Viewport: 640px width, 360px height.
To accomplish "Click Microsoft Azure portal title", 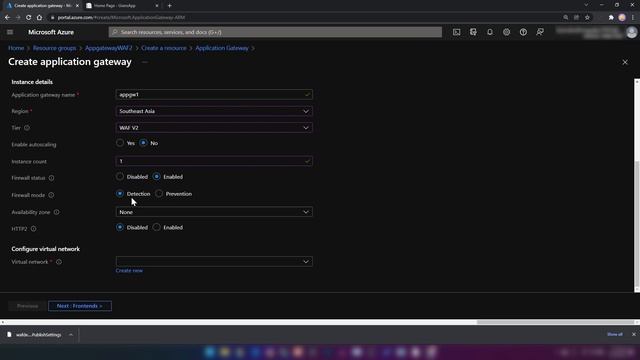I will [x=51, y=32].
